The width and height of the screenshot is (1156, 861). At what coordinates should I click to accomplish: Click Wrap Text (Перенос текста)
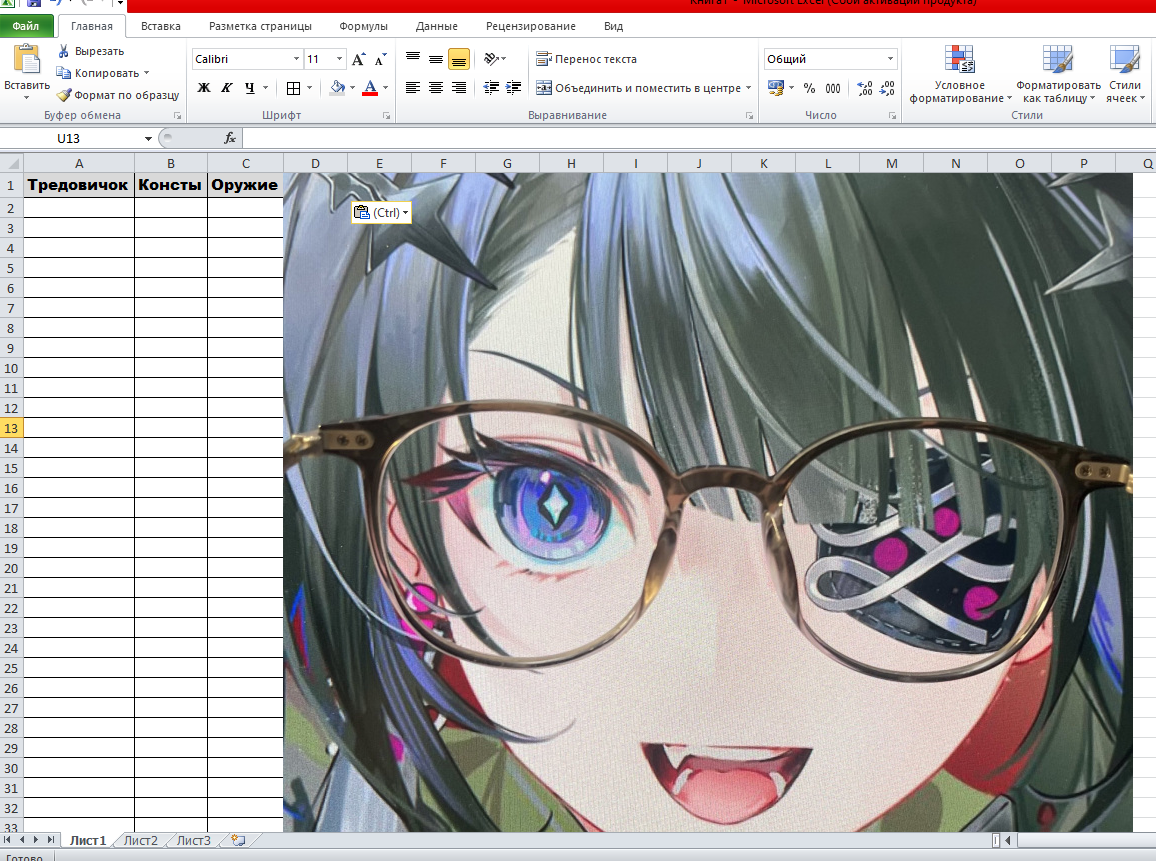click(587, 59)
